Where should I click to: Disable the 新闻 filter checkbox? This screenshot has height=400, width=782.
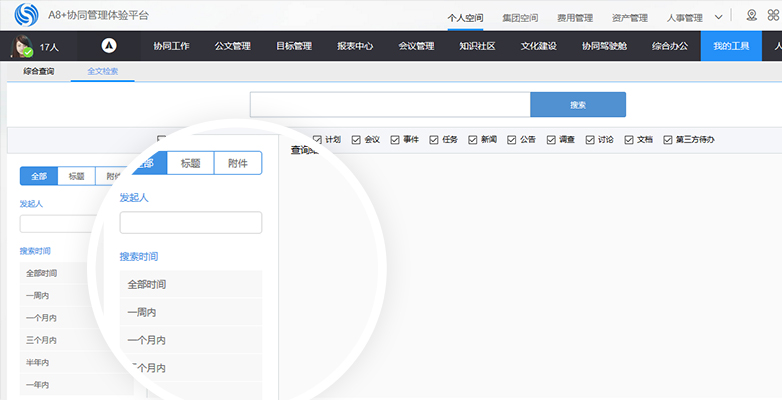[x=472, y=140]
